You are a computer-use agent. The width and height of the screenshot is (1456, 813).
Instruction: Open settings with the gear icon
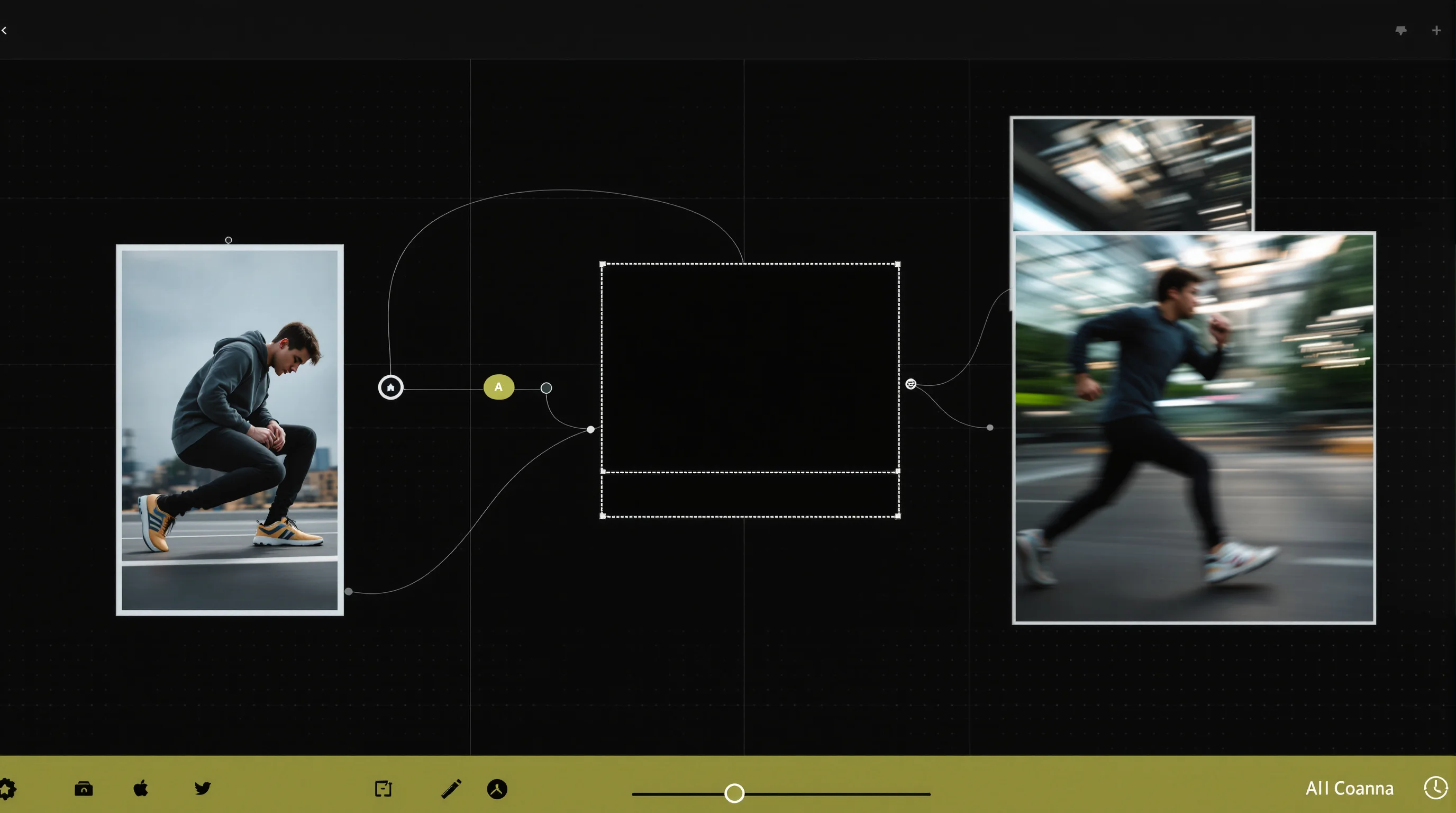7,789
